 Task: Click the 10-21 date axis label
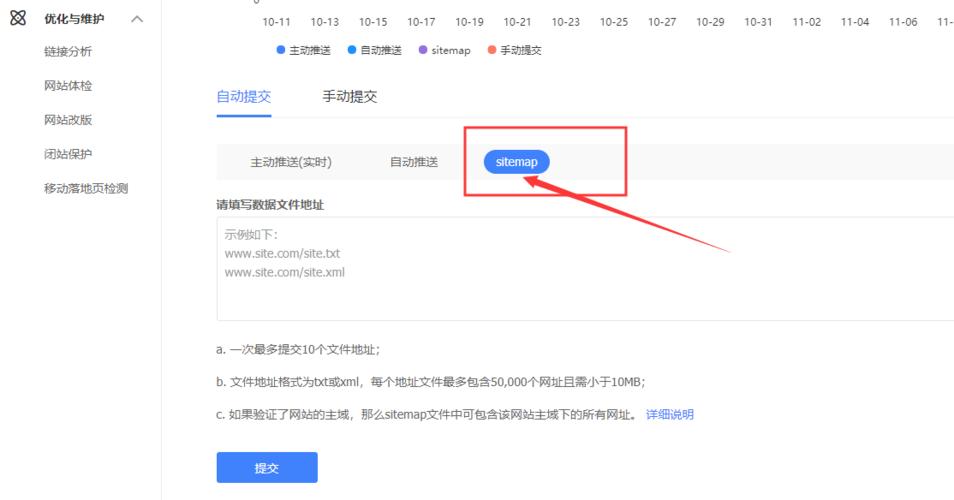click(x=517, y=22)
